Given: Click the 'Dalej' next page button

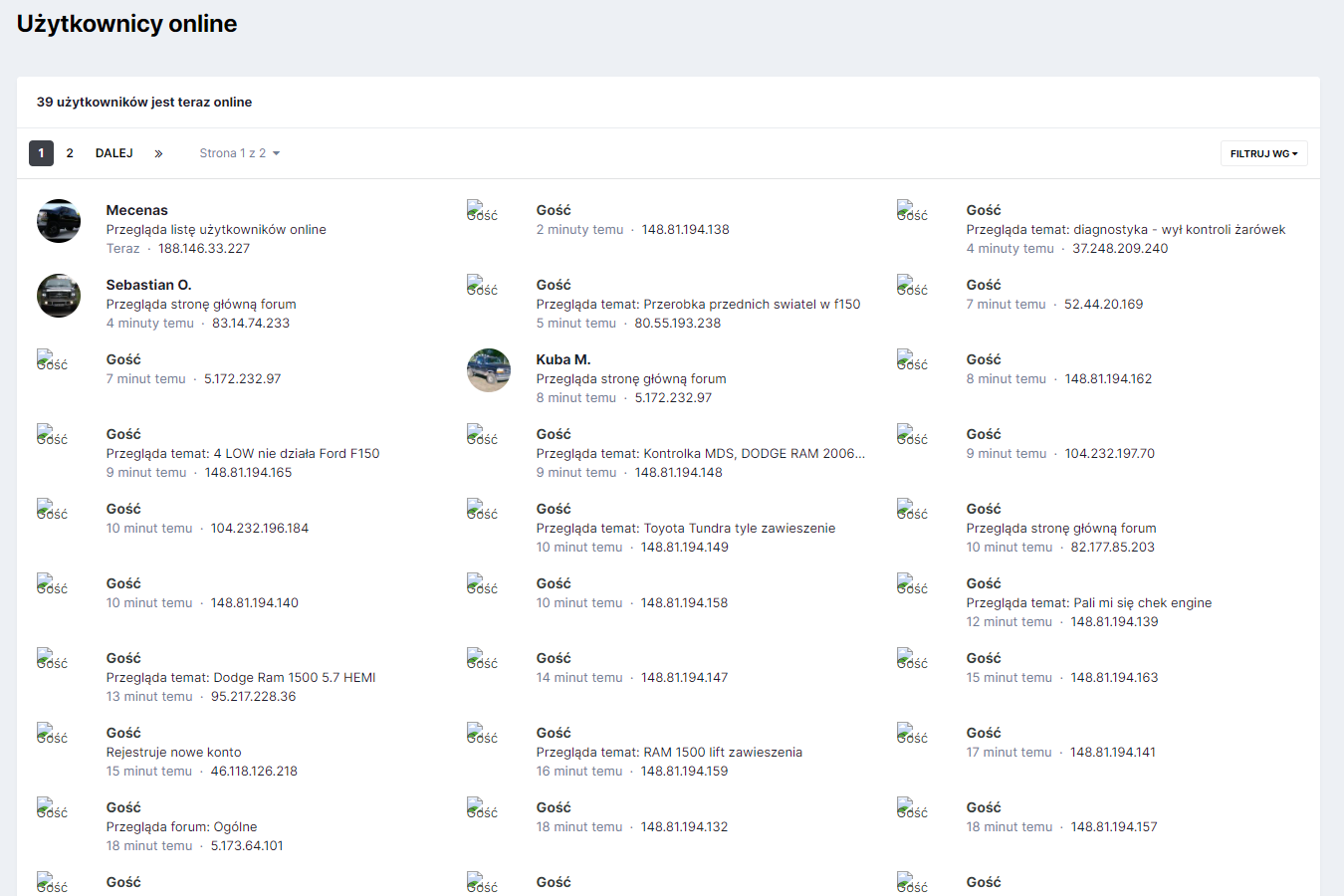Looking at the screenshot, I should [x=114, y=153].
